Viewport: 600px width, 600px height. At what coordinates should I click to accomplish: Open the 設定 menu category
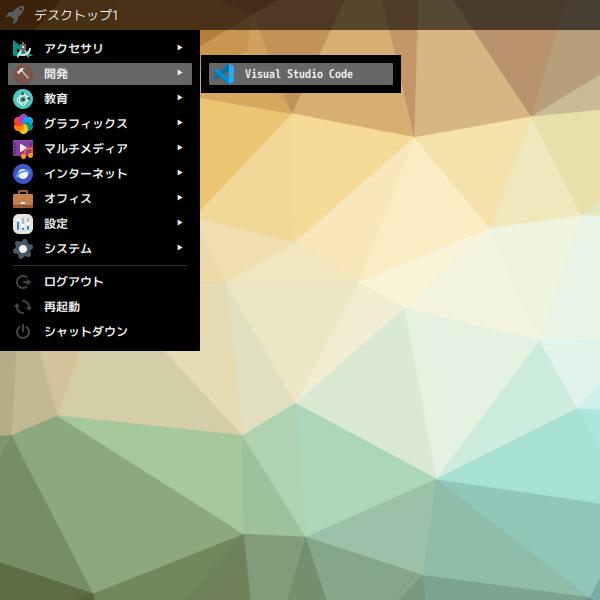(x=100, y=224)
